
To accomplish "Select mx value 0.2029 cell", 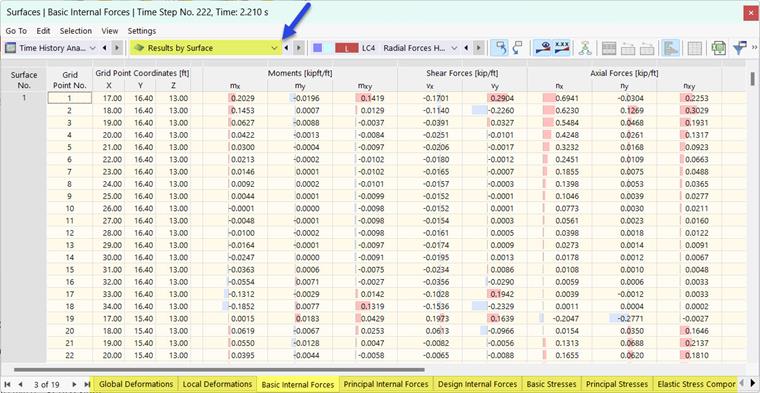I will pos(235,98).
